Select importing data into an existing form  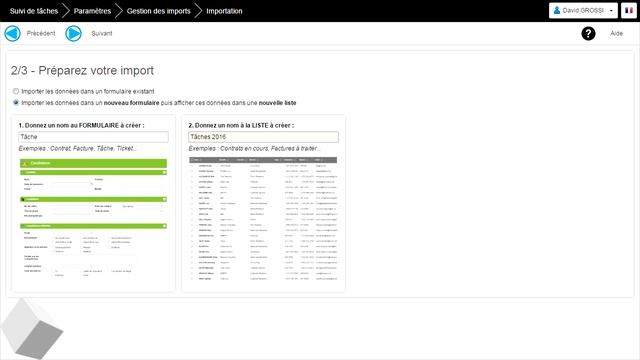click(16, 91)
